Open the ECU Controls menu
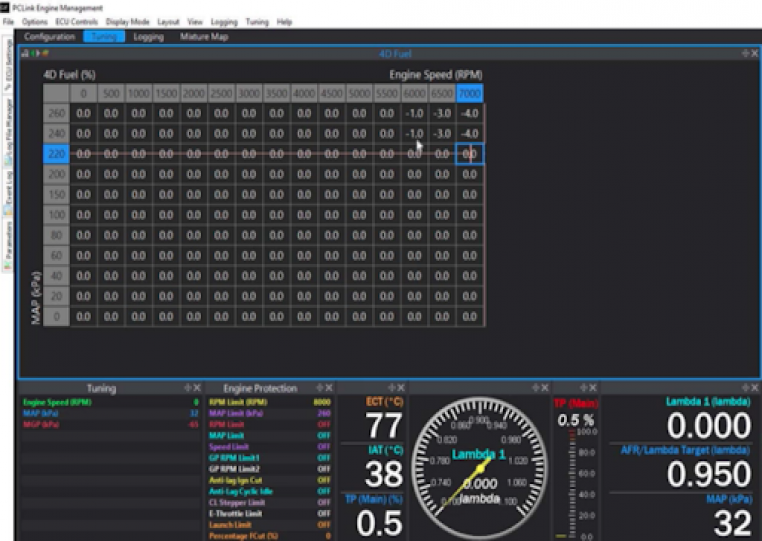The height and width of the screenshot is (541, 762). pos(76,22)
